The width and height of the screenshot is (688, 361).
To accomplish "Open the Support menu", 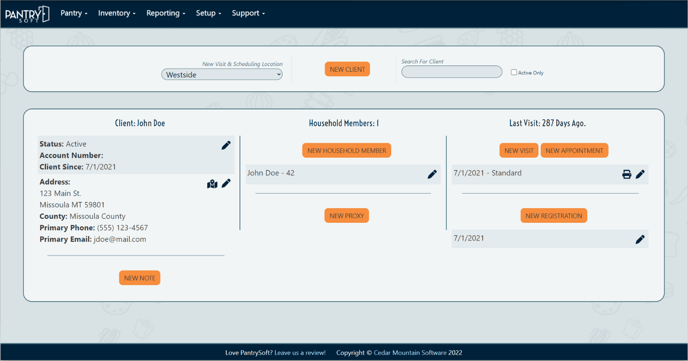I will [248, 13].
